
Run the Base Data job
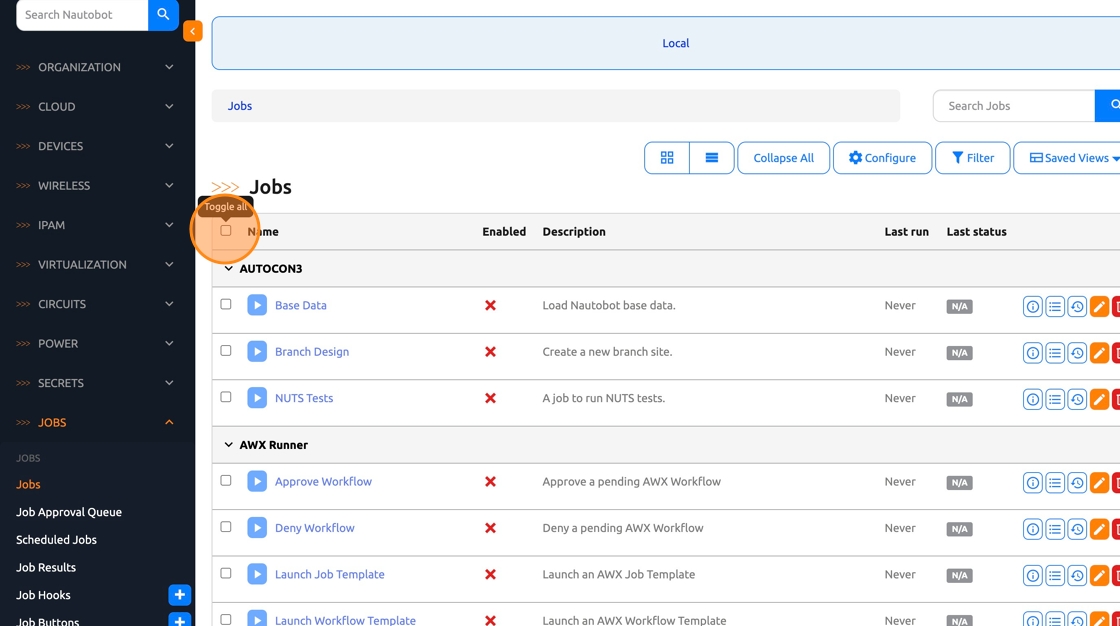tap(257, 305)
